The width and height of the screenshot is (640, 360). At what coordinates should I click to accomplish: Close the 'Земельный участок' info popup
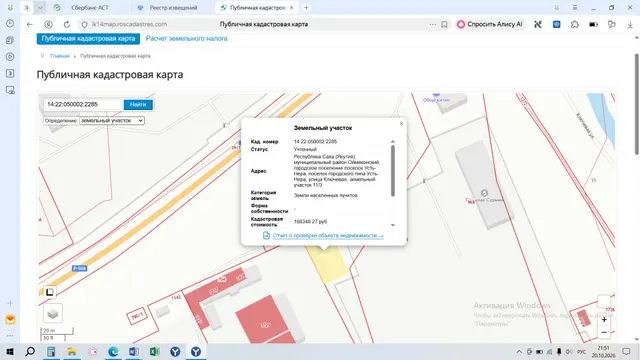click(x=401, y=123)
